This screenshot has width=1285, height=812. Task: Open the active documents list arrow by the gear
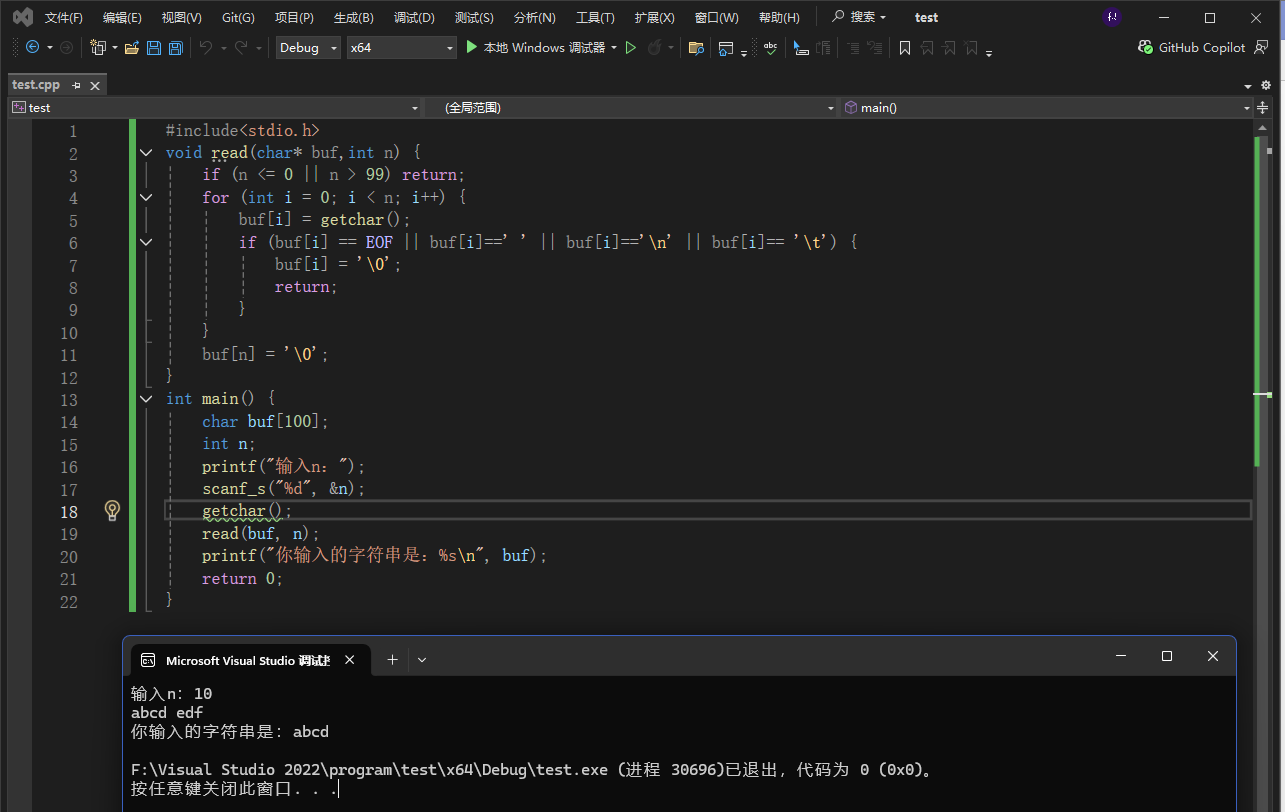point(1248,87)
